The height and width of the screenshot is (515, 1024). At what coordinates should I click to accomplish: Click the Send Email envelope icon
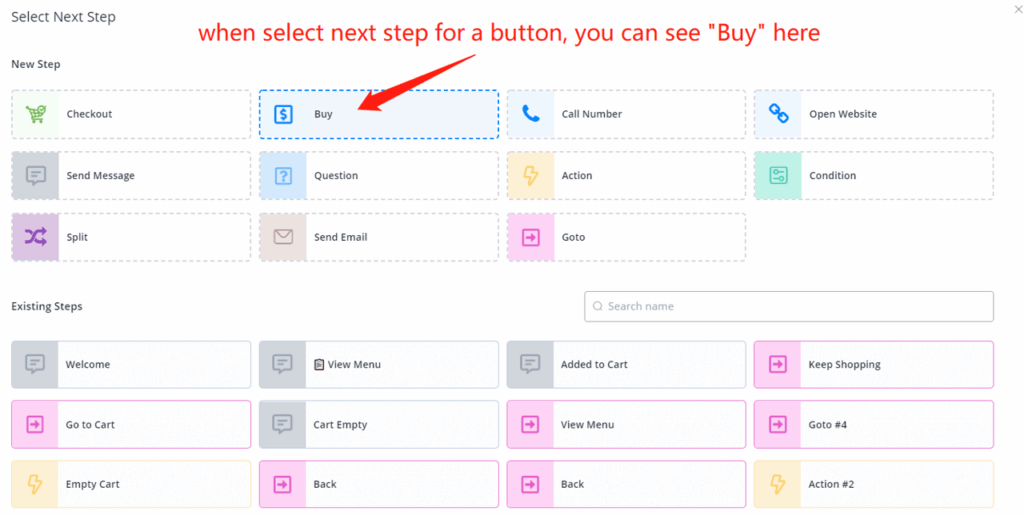tap(283, 237)
